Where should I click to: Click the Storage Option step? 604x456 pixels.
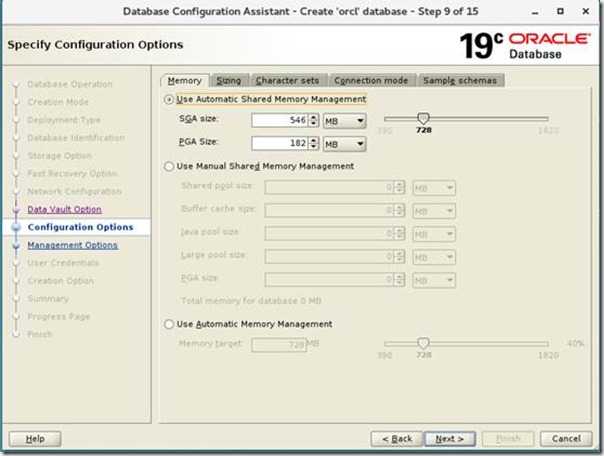click(x=59, y=156)
